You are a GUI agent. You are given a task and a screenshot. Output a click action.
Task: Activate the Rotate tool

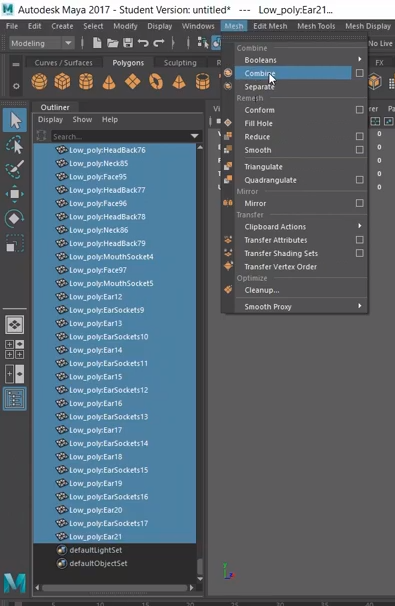pos(15,218)
